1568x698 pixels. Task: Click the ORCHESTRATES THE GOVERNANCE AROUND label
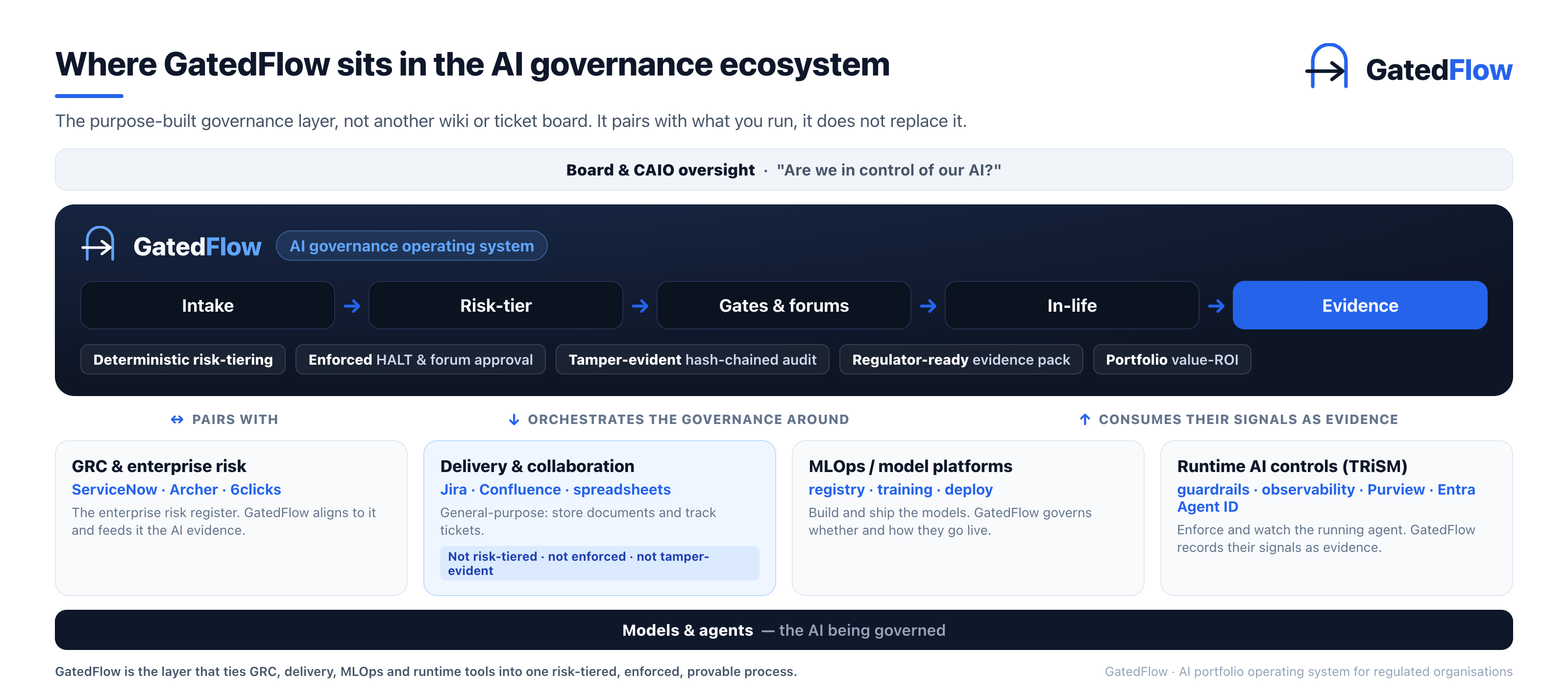coord(688,420)
